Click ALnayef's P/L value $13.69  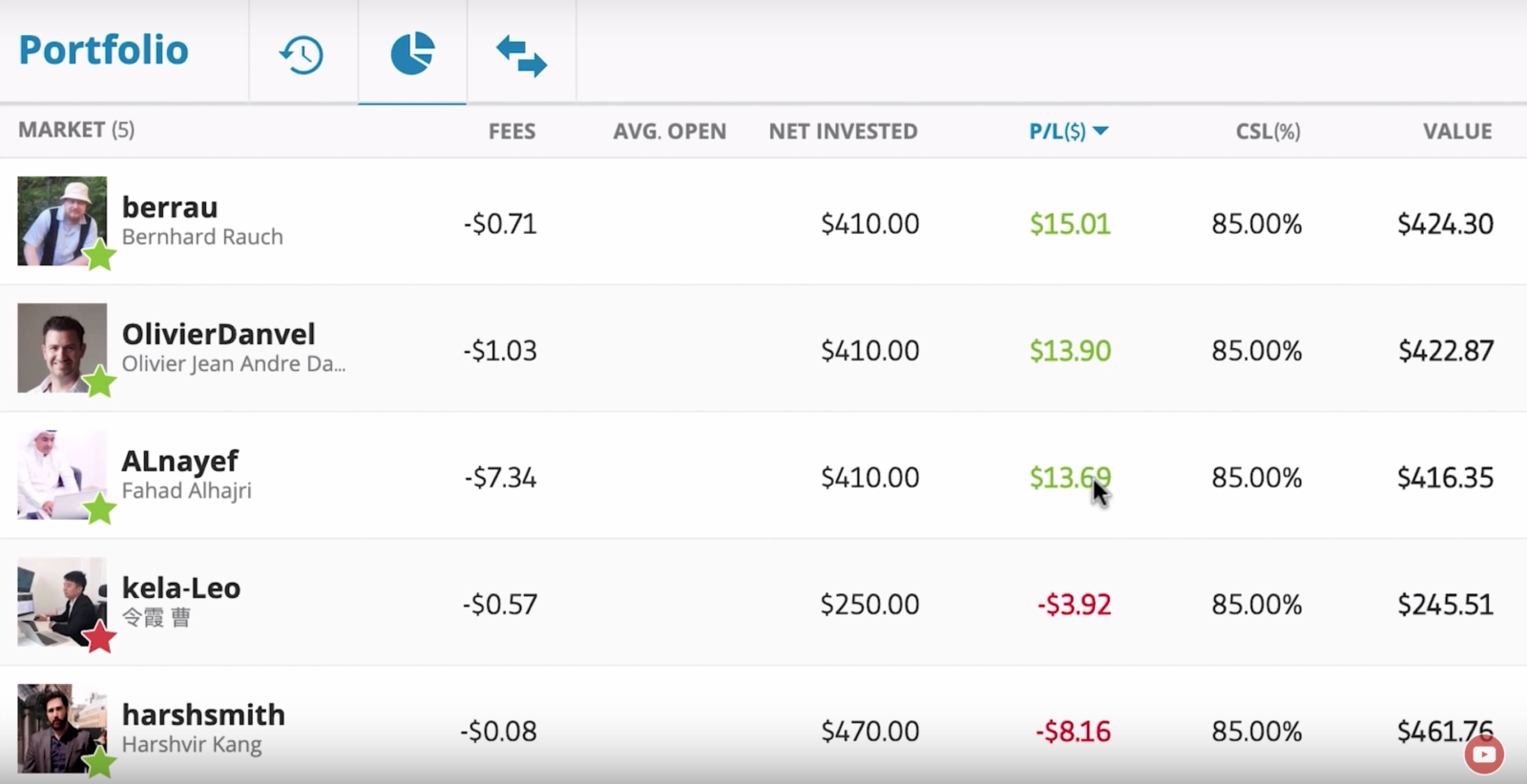click(x=1070, y=478)
